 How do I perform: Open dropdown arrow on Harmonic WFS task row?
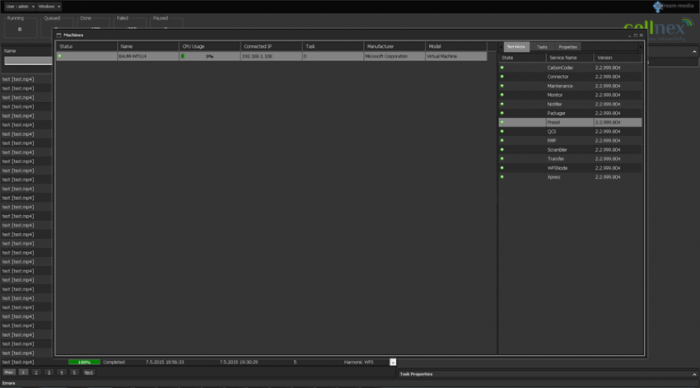click(393, 362)
